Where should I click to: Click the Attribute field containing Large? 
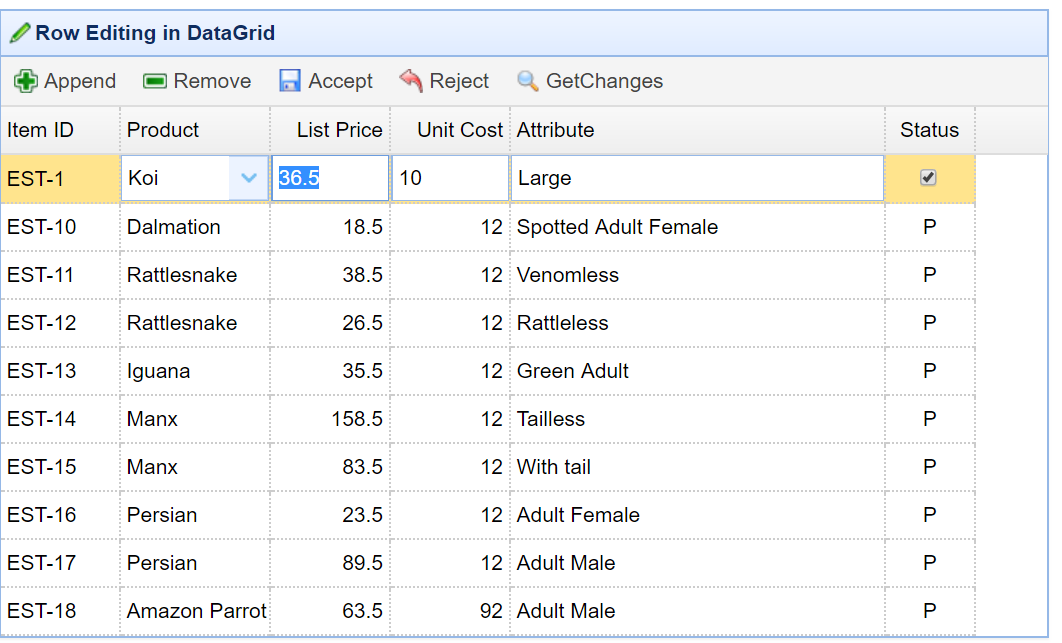[x=696, y=179]
